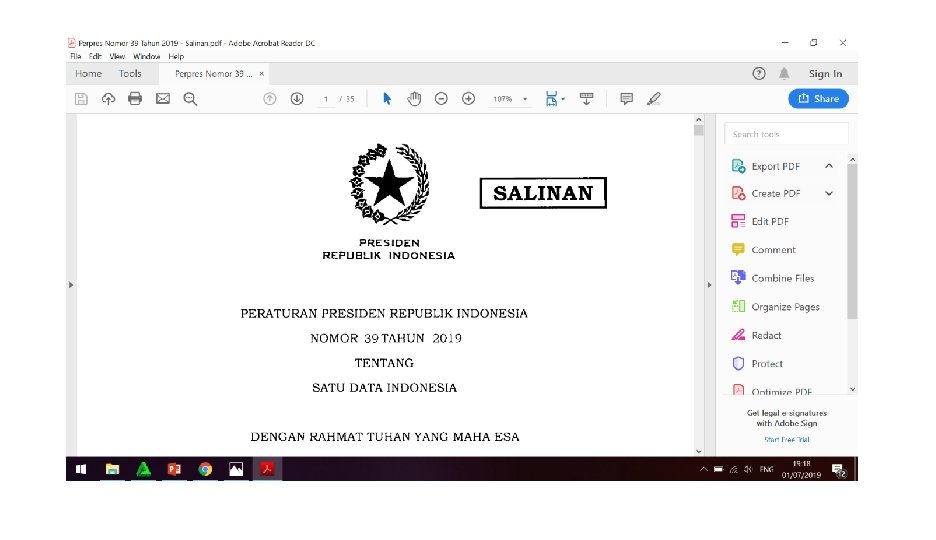This screenshot has height=540, width=936.
Task: Click the current page number field
Action: pyautogui.click(x=326, y=99)
